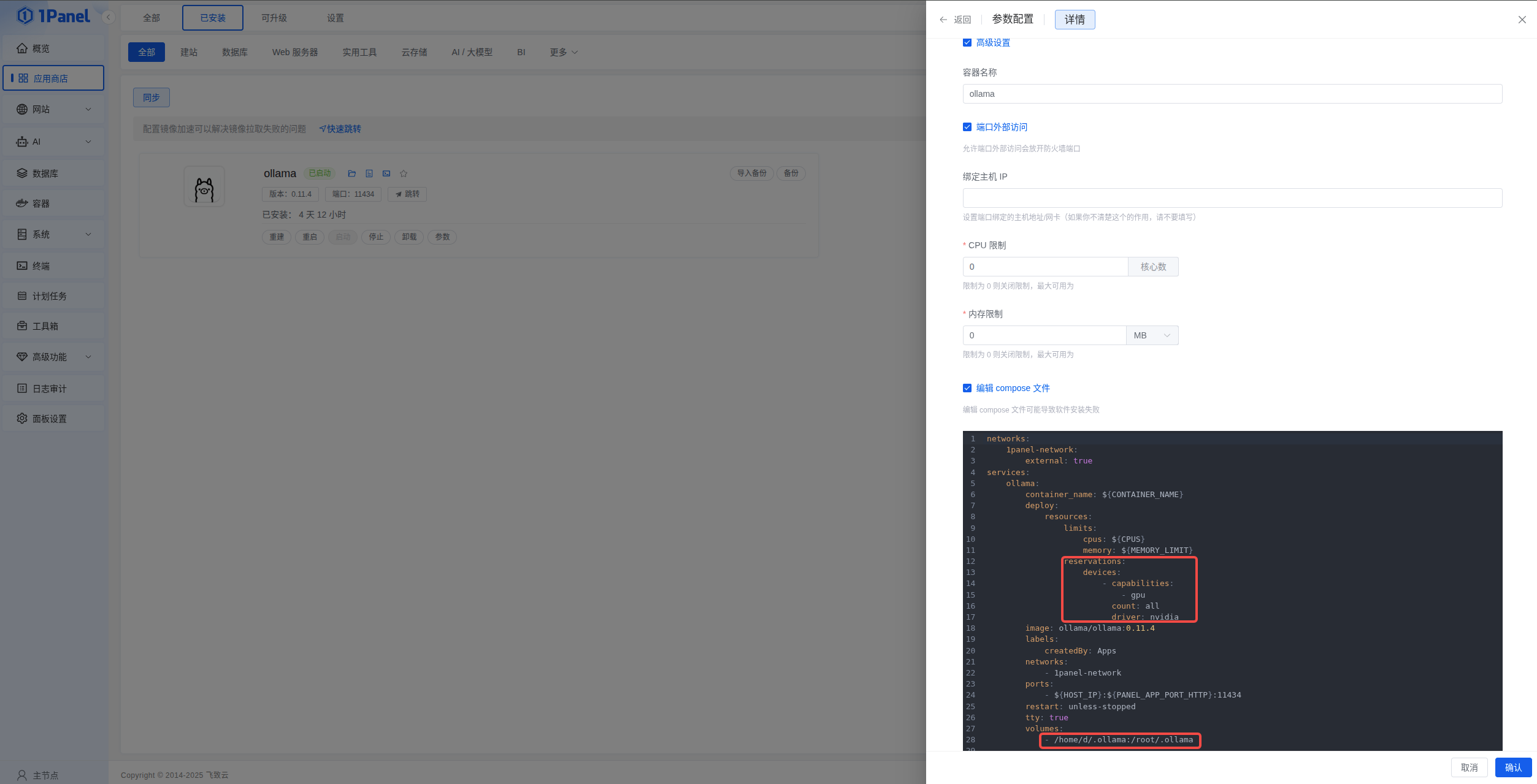
Task: Filter by BI category
Action: click(x=521, y=52)
